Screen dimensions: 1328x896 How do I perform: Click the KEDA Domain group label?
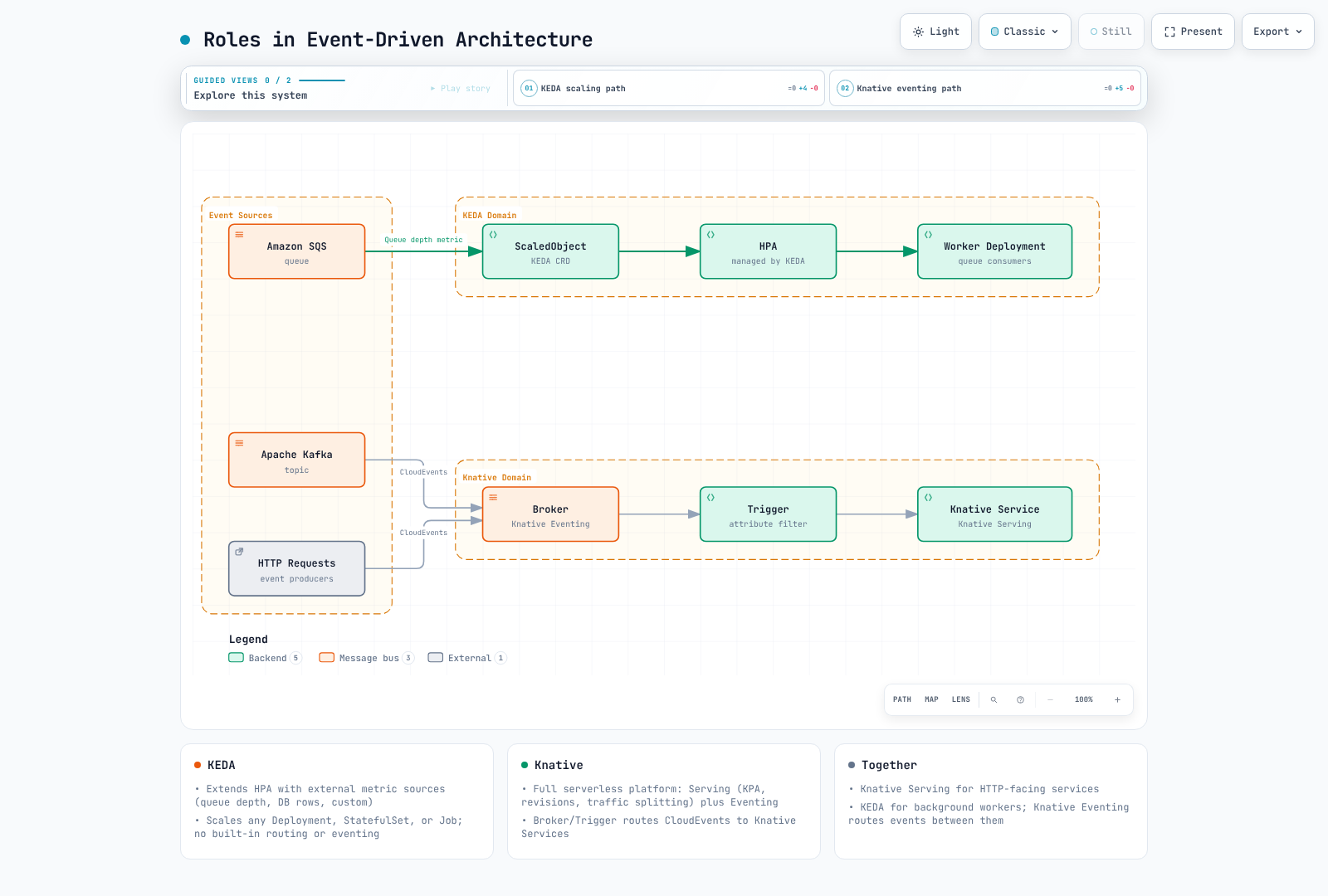pyautogui.click(x=490, y=216)
